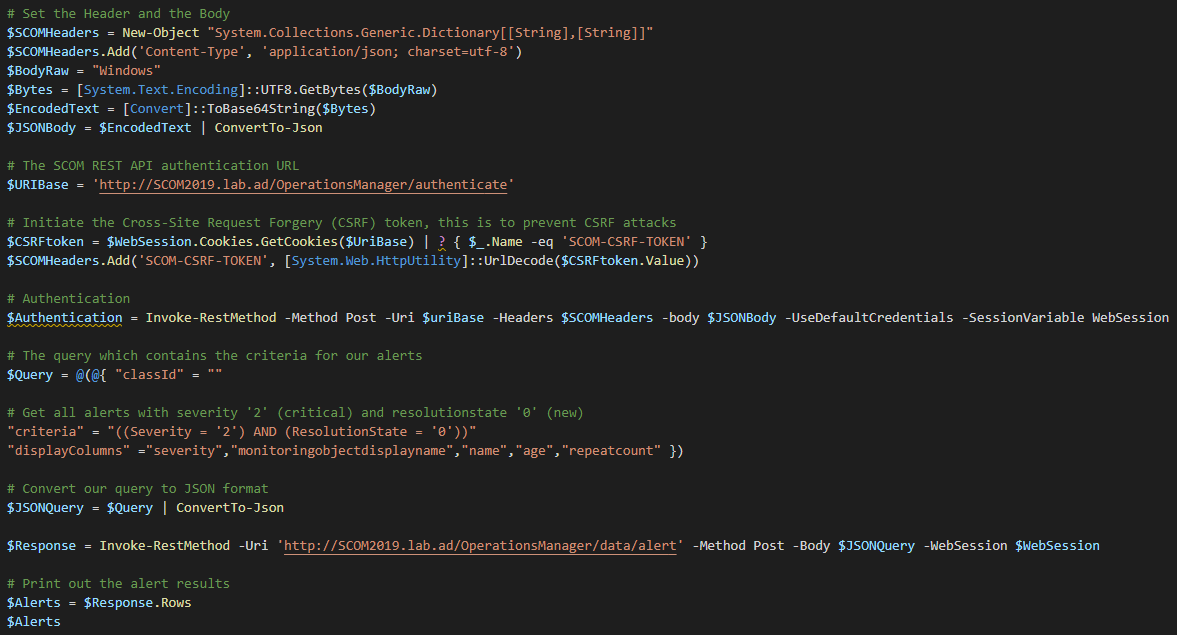Click $Response.Rows expression

pos(137,603)
